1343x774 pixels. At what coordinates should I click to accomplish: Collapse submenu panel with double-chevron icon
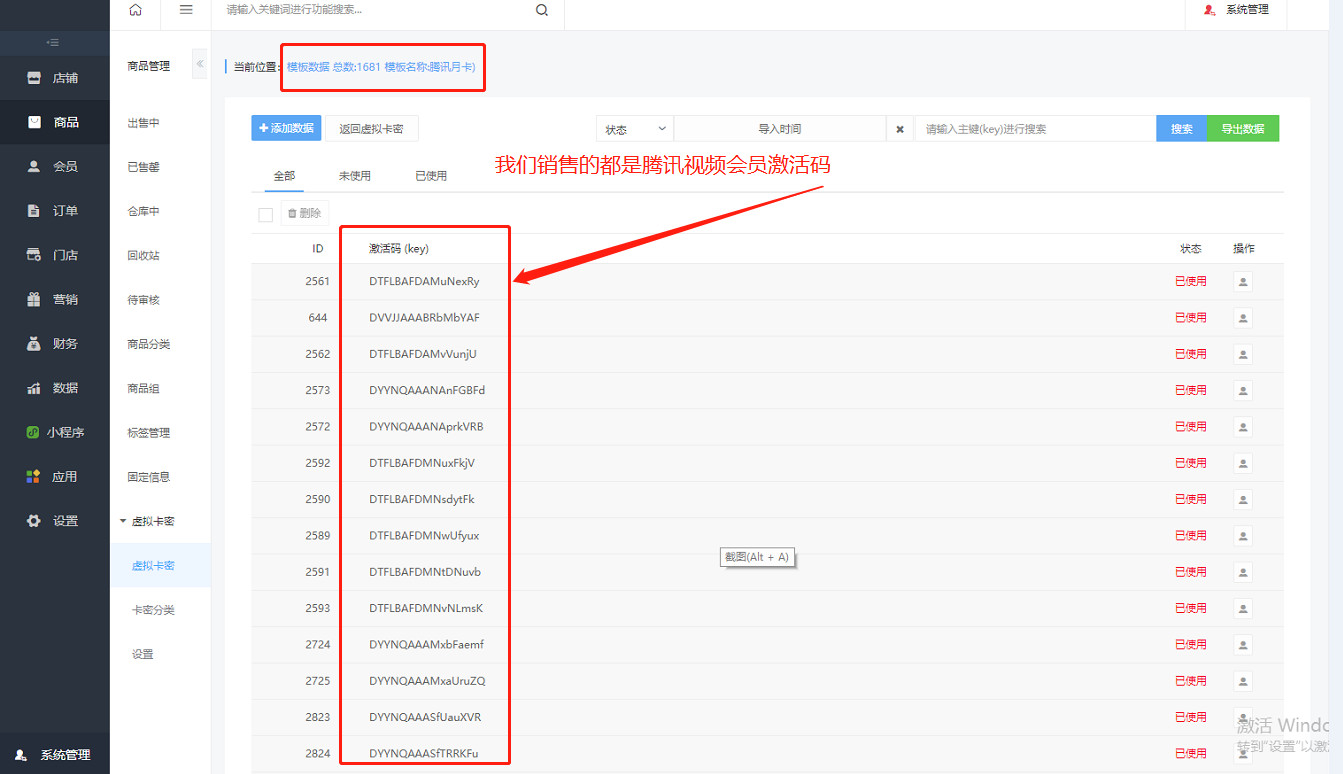pos(200,64)
